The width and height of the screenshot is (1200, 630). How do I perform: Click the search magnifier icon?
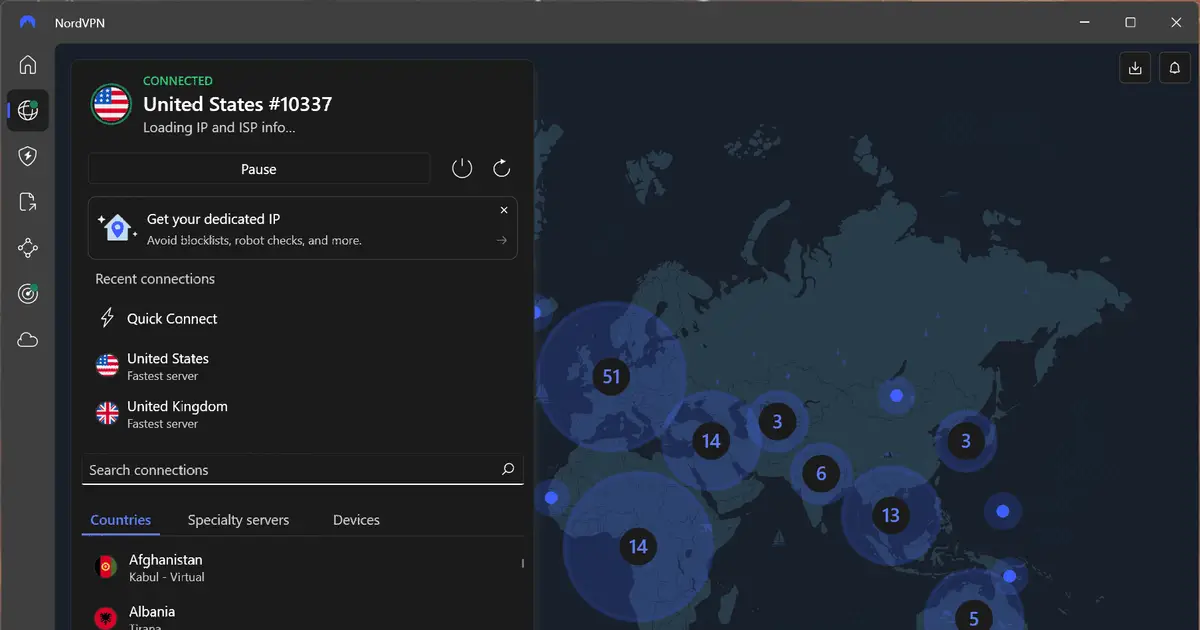click(x=508, y=469)
